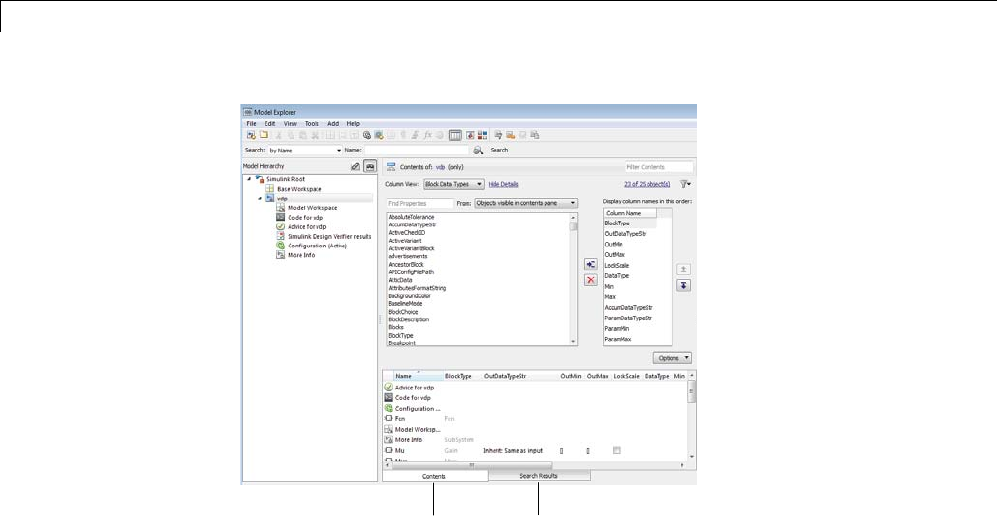Click Inherit: Same as input cell
This screenshot has width=997, height=517.
[x=513, y=450]
